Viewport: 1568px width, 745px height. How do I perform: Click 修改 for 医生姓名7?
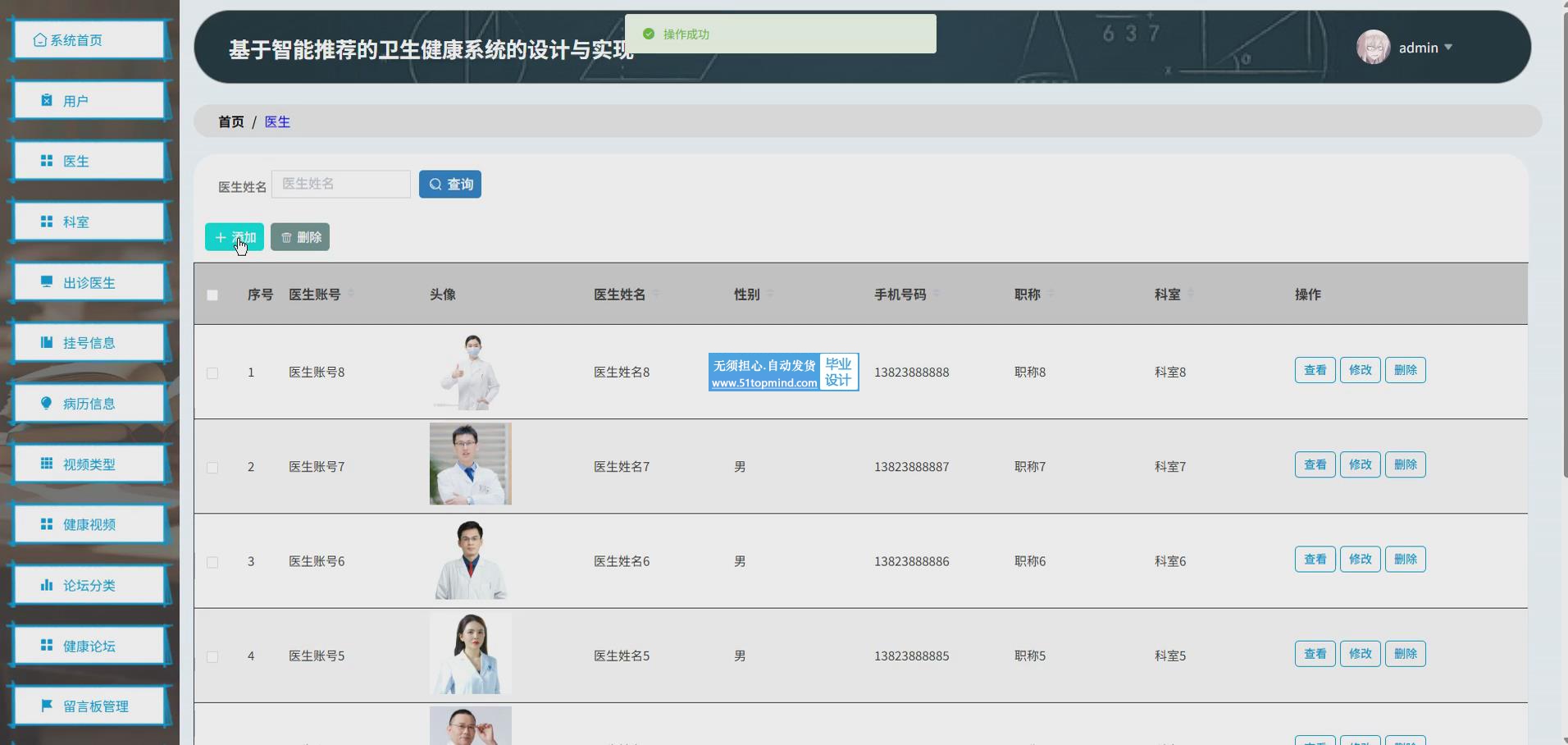pyautogui.click(x=1360, y=464)
